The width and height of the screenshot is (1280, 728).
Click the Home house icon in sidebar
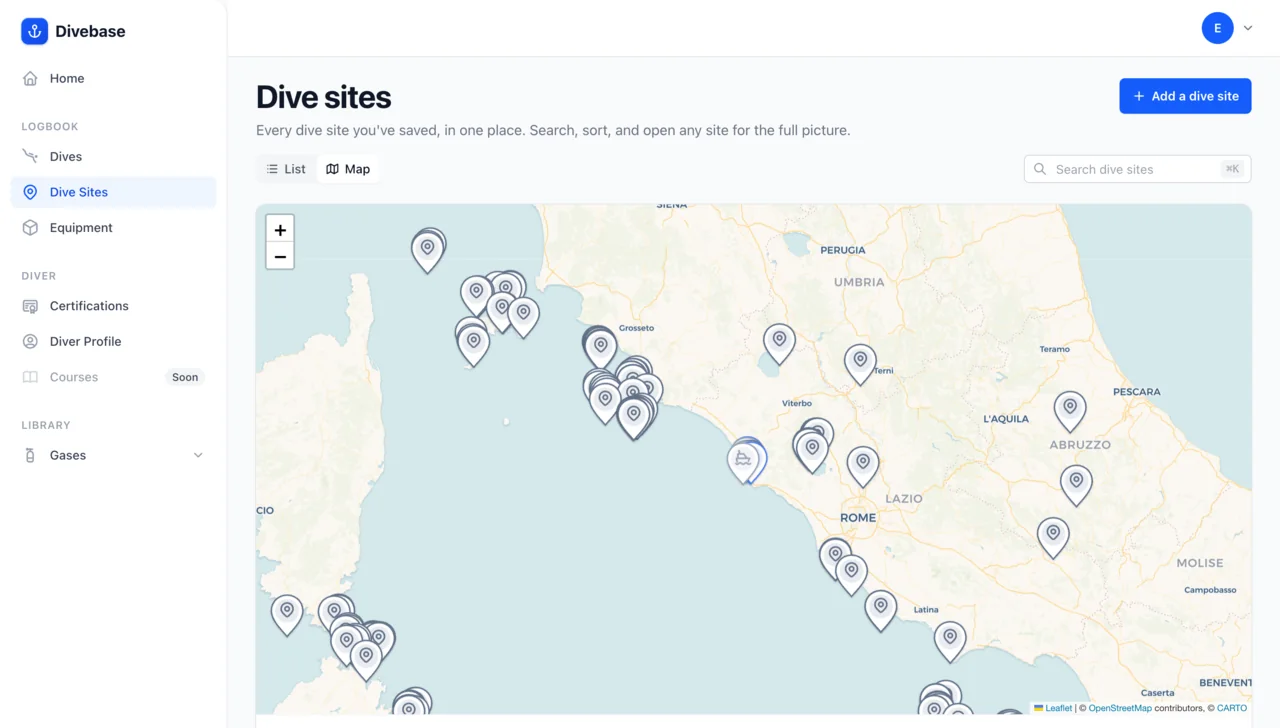point(30,78)
